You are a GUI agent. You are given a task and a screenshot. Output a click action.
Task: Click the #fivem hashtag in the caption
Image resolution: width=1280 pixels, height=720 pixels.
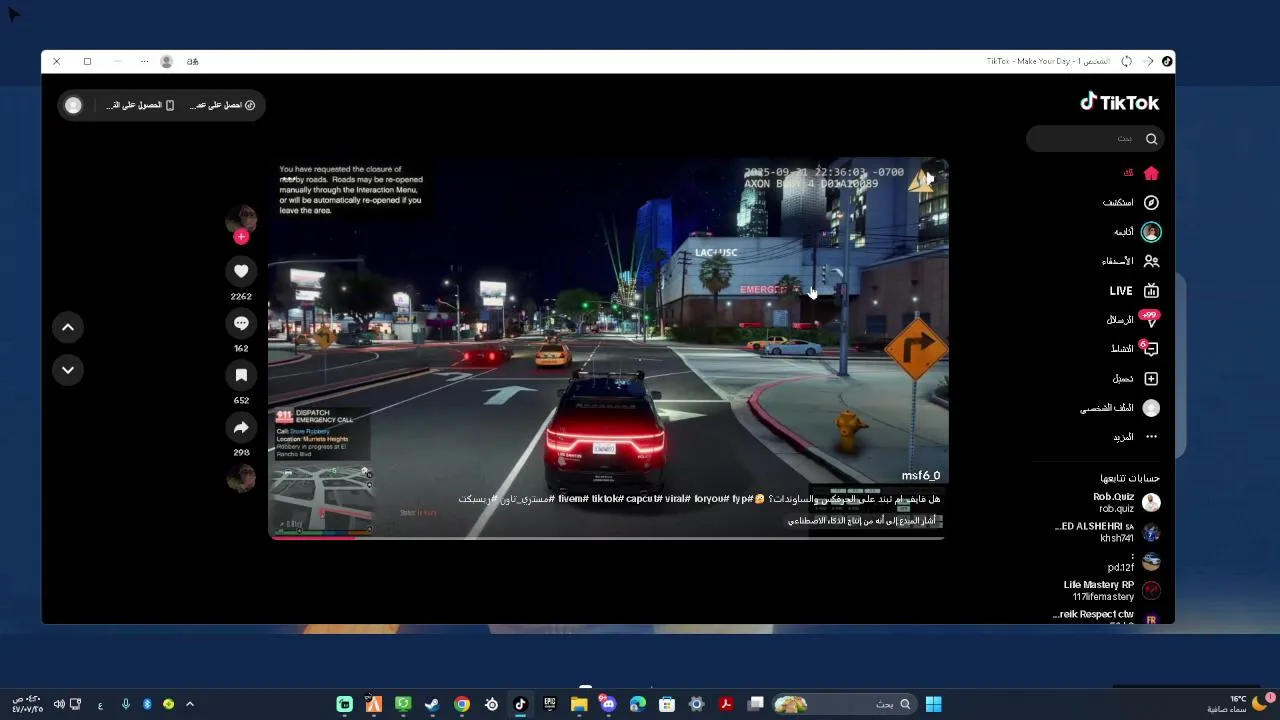tap(572, 499)
